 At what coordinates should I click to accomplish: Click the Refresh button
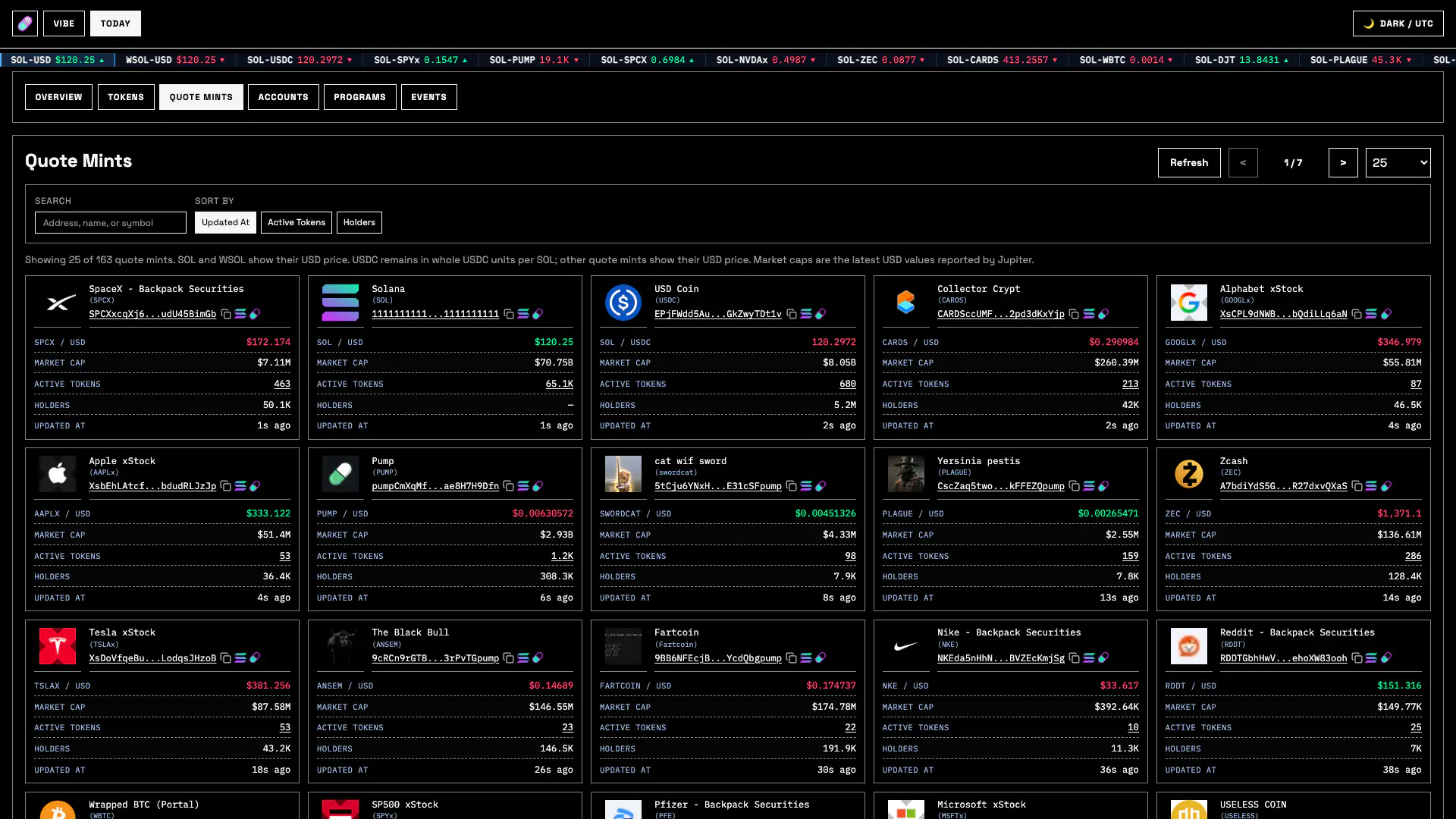click(1189, 162)
